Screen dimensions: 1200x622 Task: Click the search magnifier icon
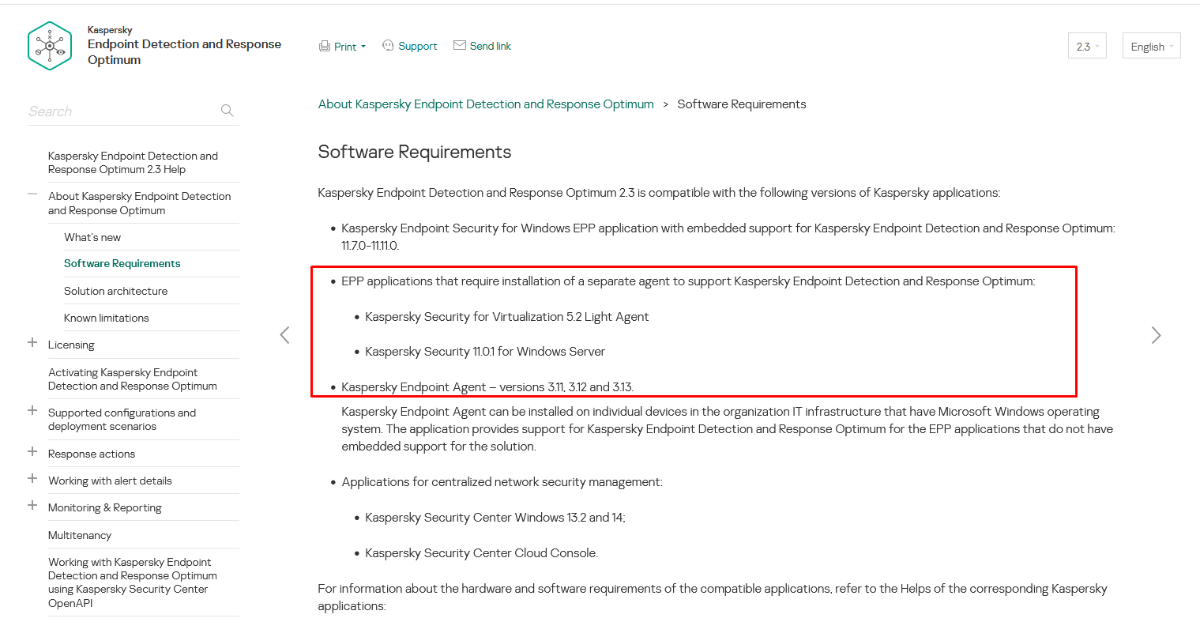point(227,110)
